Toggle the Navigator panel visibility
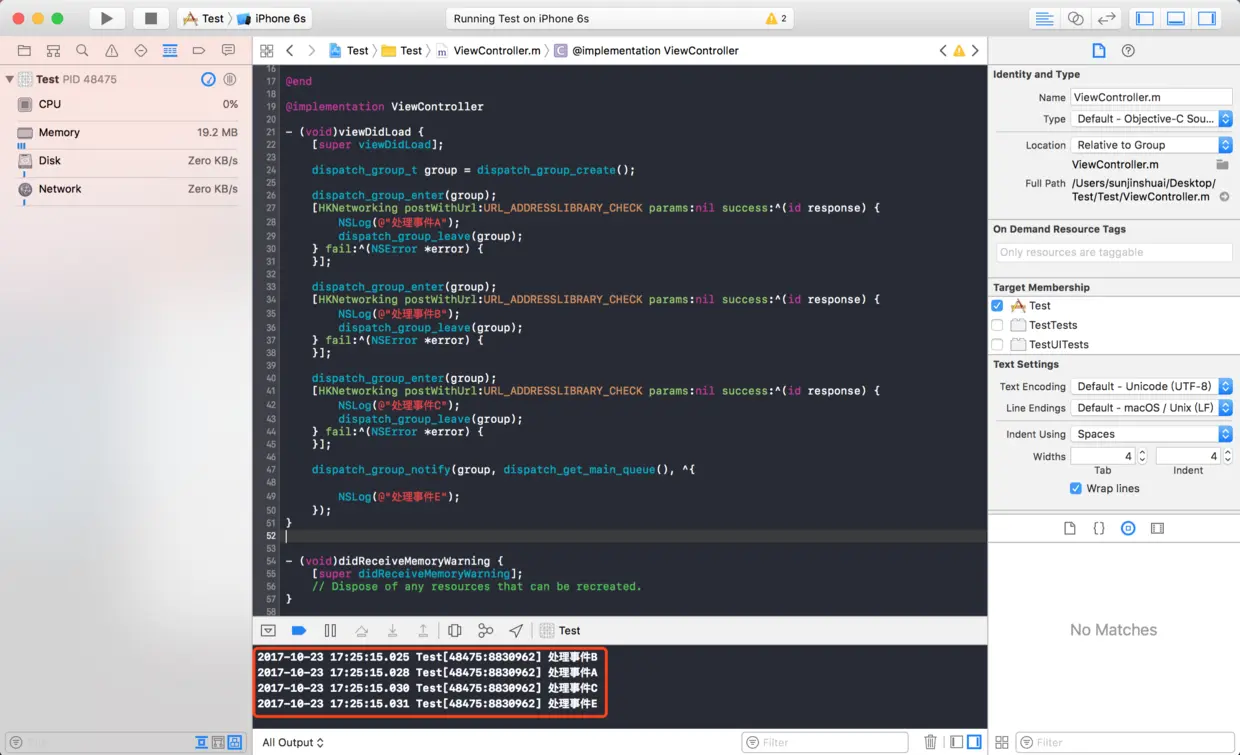 pyautogui.click(x=1145, y=18)
